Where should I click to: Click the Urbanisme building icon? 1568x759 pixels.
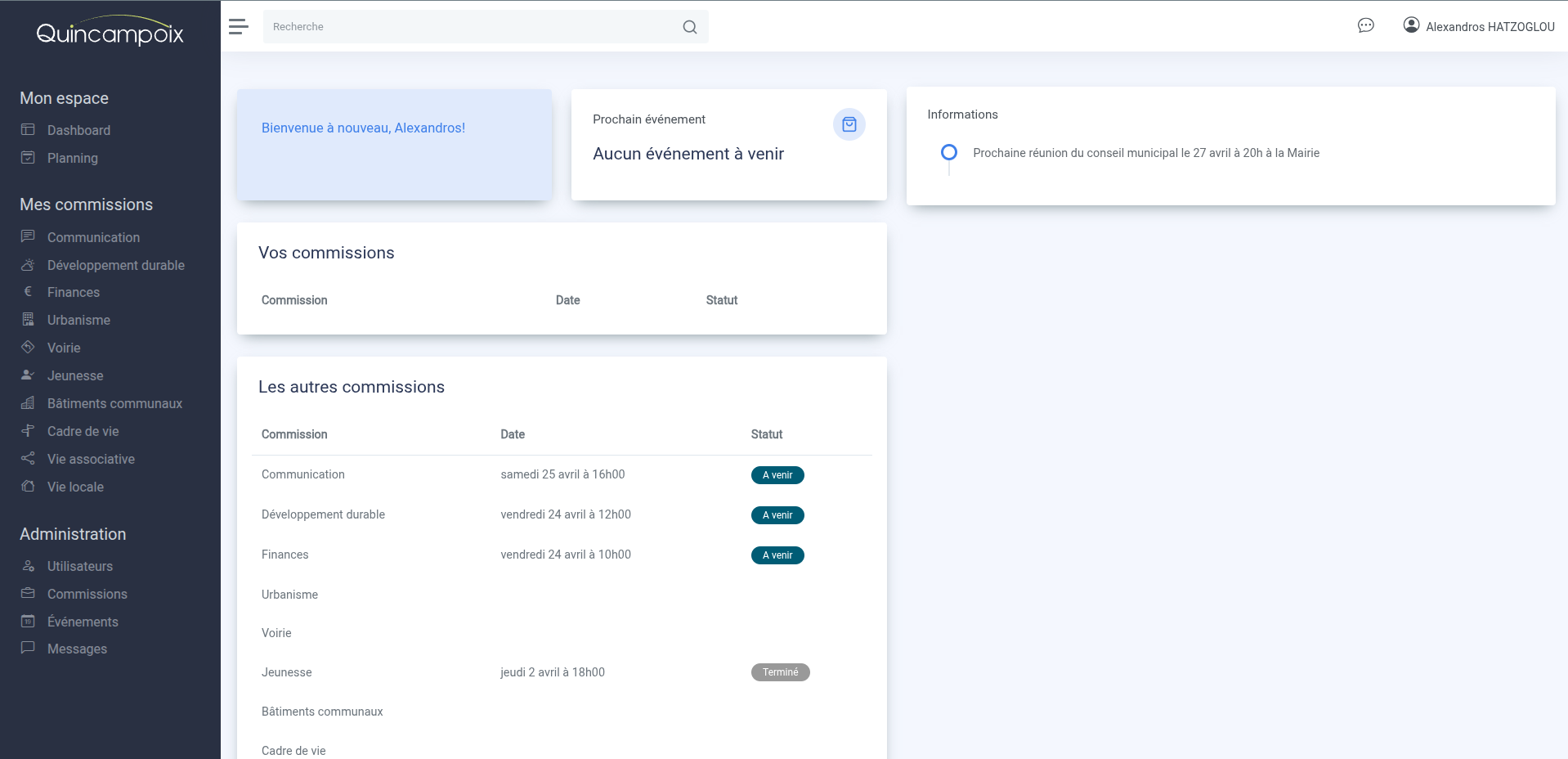click(28, 319)
